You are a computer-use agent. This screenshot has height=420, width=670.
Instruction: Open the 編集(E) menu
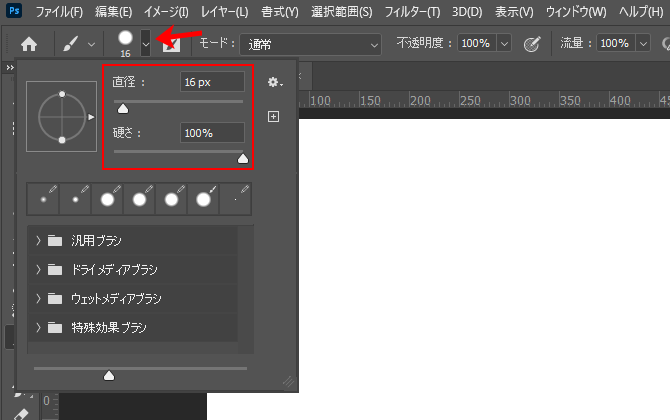point(114,12)
